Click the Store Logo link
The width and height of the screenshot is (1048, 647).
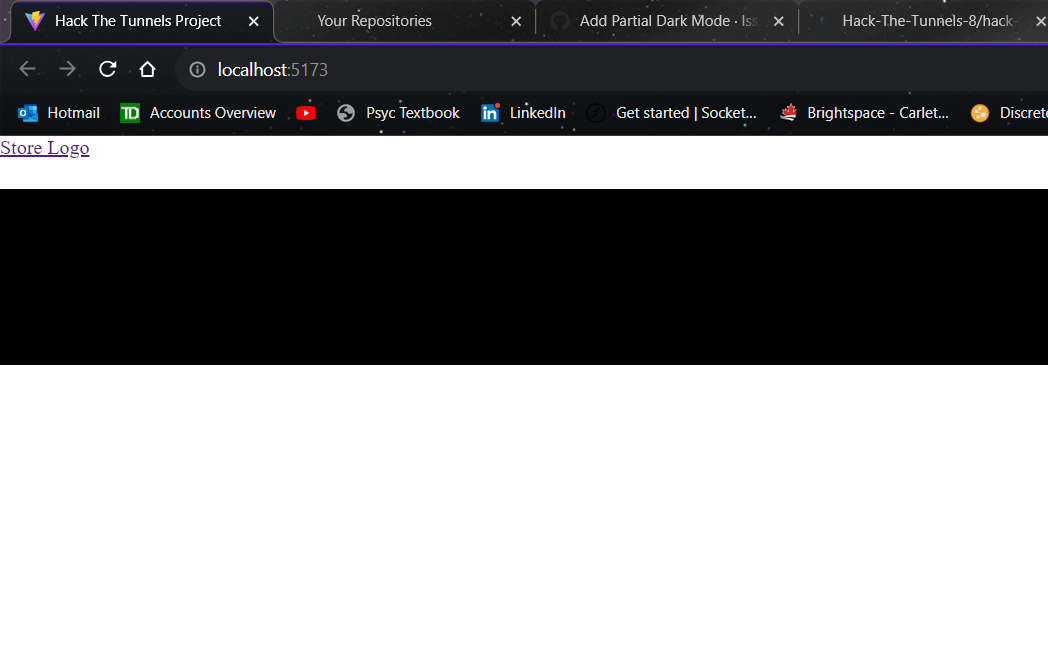tap(45, 148)
